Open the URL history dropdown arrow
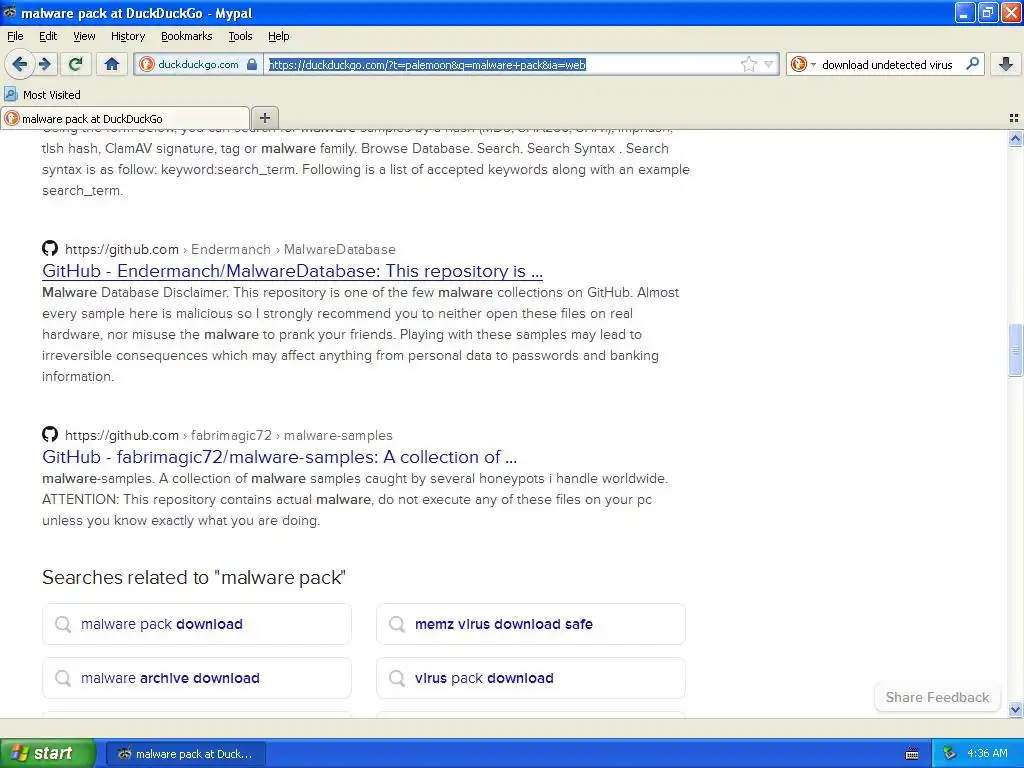 [769, 64]
